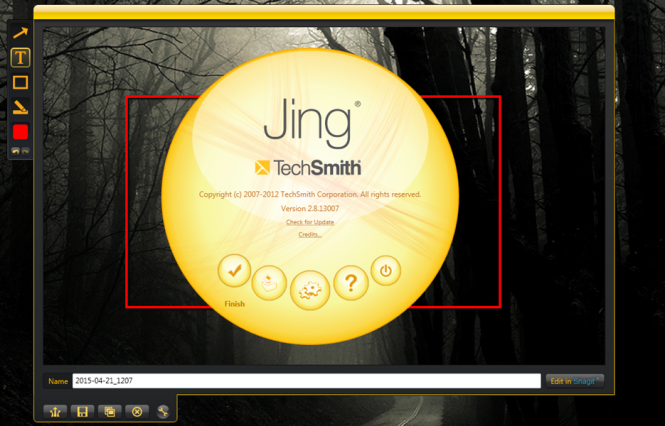665x426 pixels.
Task: Open the Preferences gears icon
Action: [310, 291]
